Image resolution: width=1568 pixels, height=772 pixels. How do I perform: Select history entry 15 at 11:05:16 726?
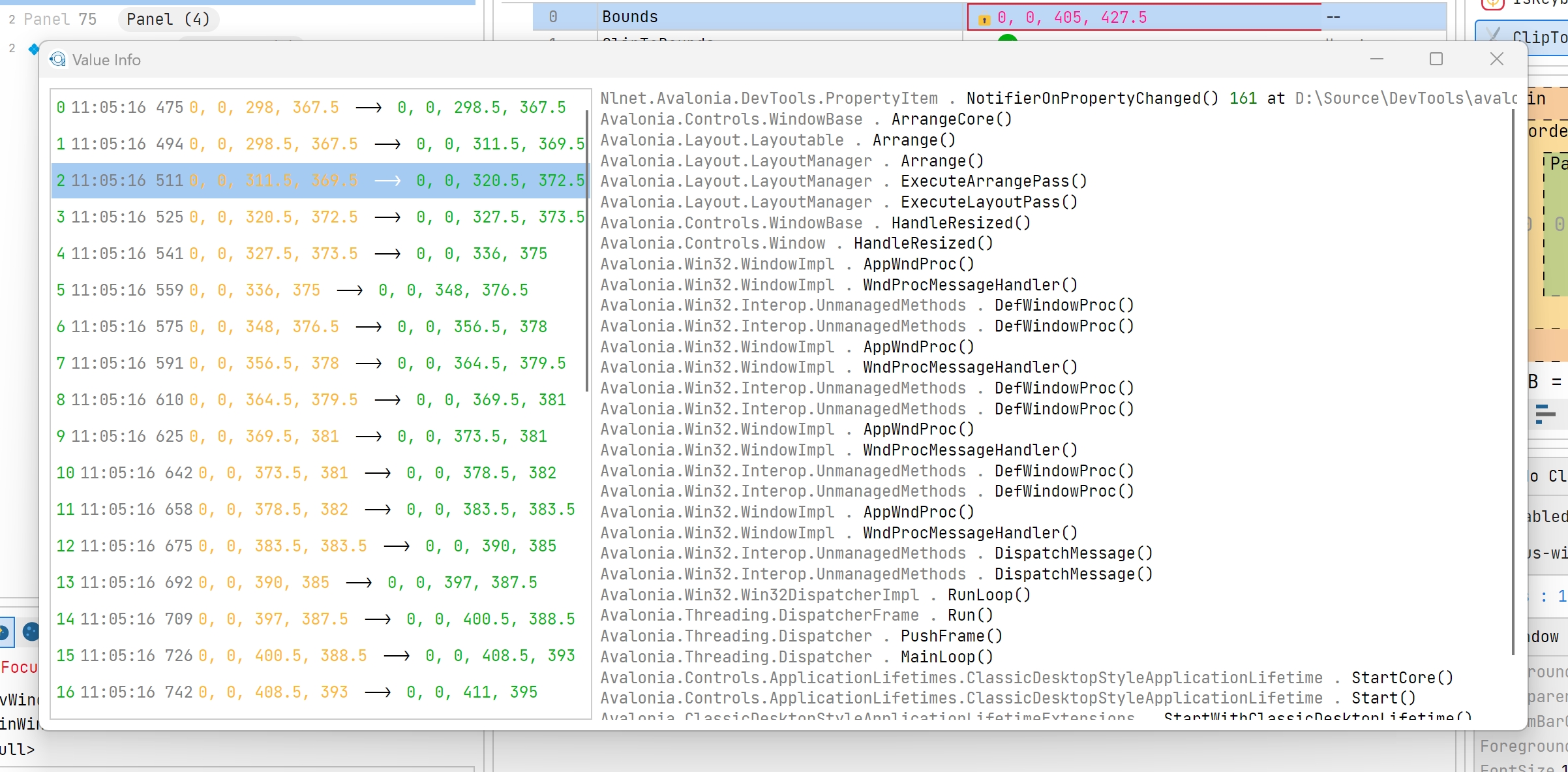tap(320, 655)
